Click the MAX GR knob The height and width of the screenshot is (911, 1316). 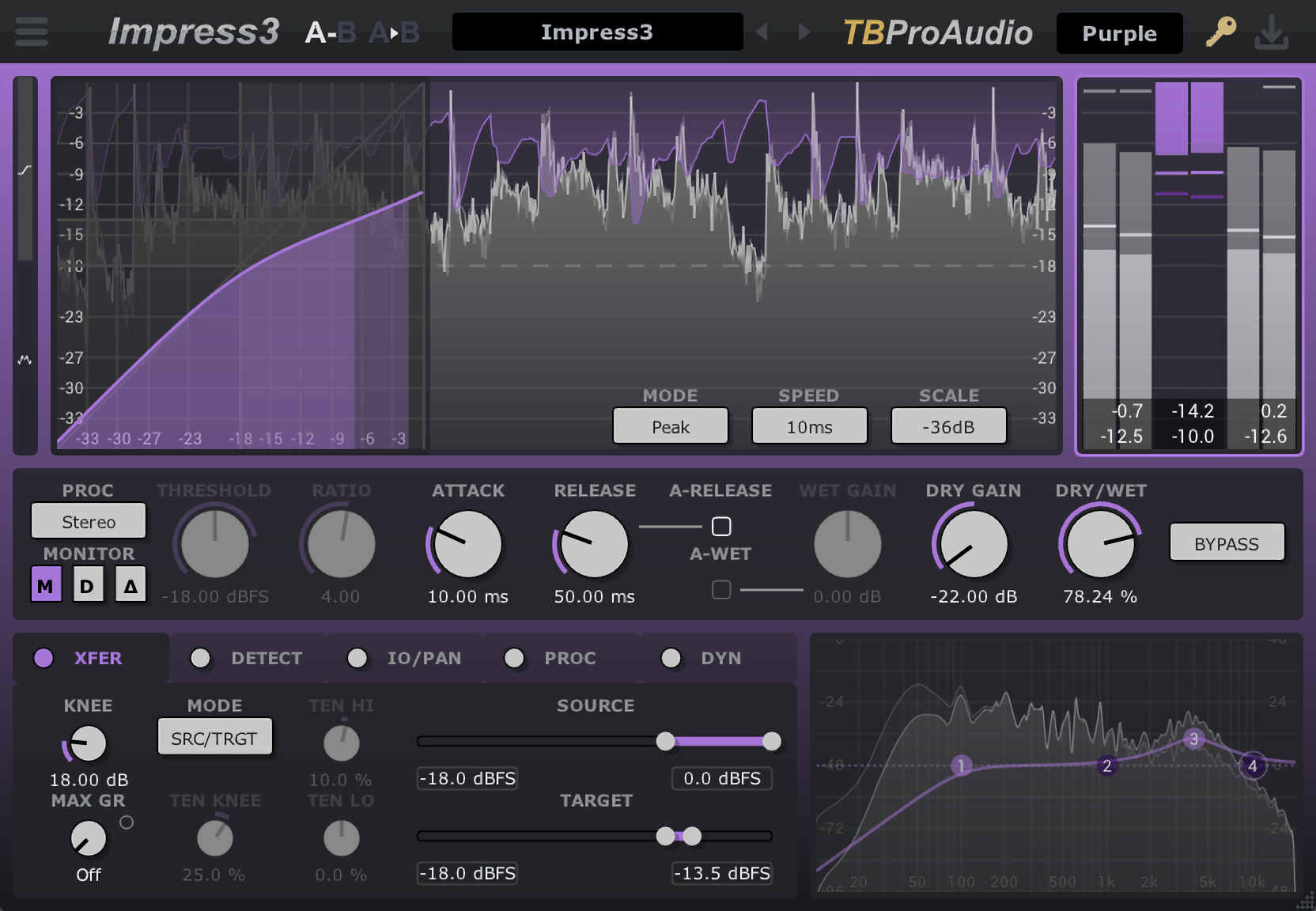point(89,838)
